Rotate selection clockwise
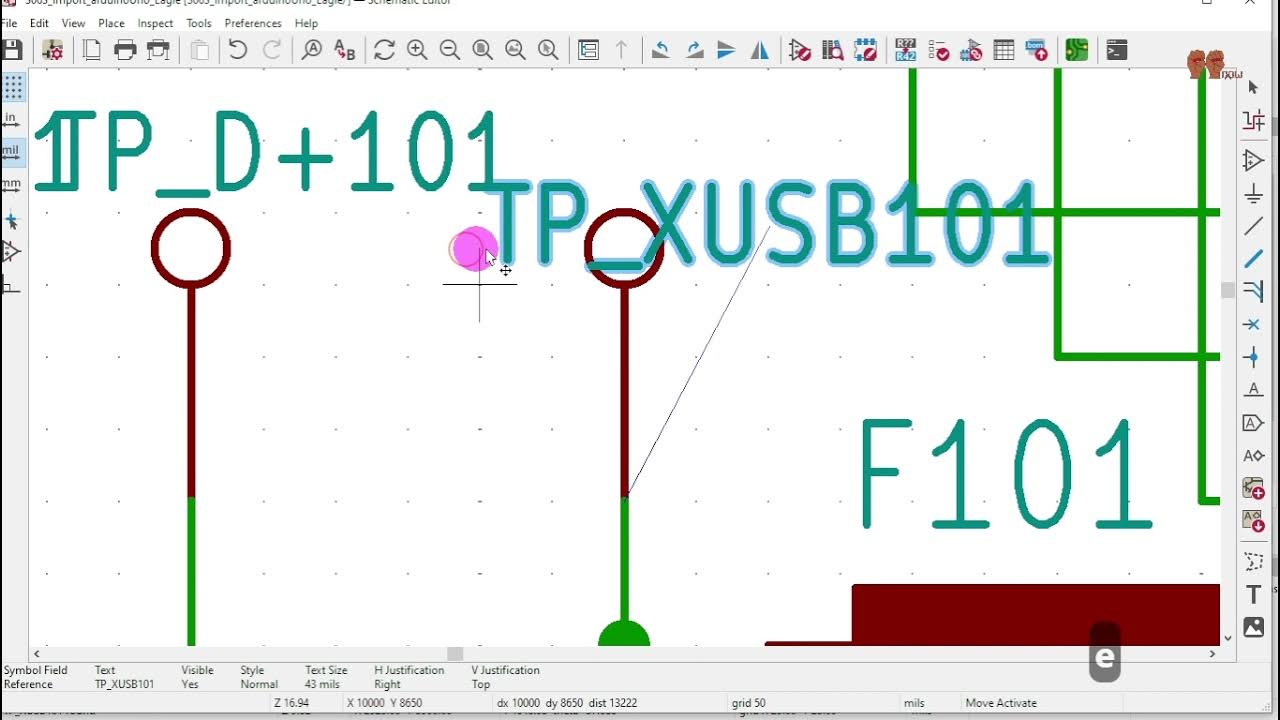Viewport: 1280px width, 720px height. click(694, 50)
